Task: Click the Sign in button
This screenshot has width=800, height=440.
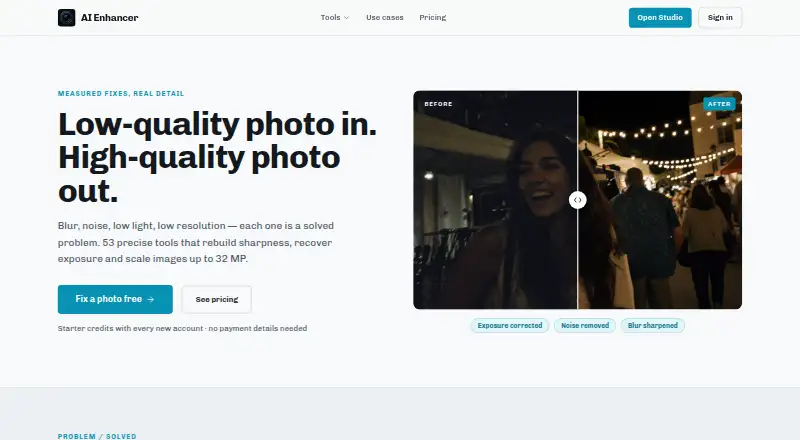Action: point(720,17)
